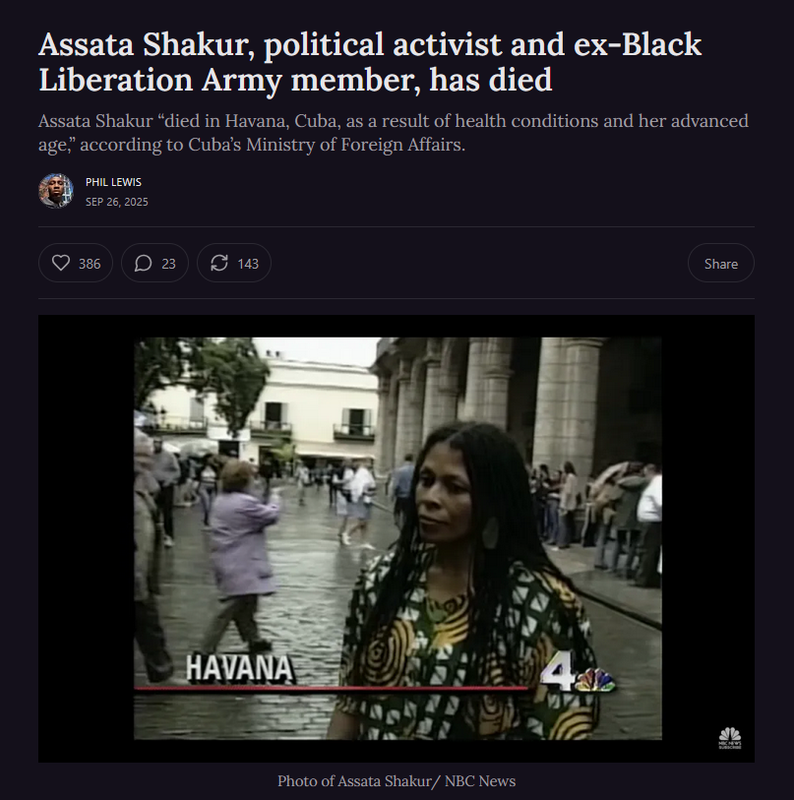Click the subtitle about Cuba's Ministry of Foreign Affairs
Screen dimensions: 794x800
pyautogui.click(x=393, y=133)
